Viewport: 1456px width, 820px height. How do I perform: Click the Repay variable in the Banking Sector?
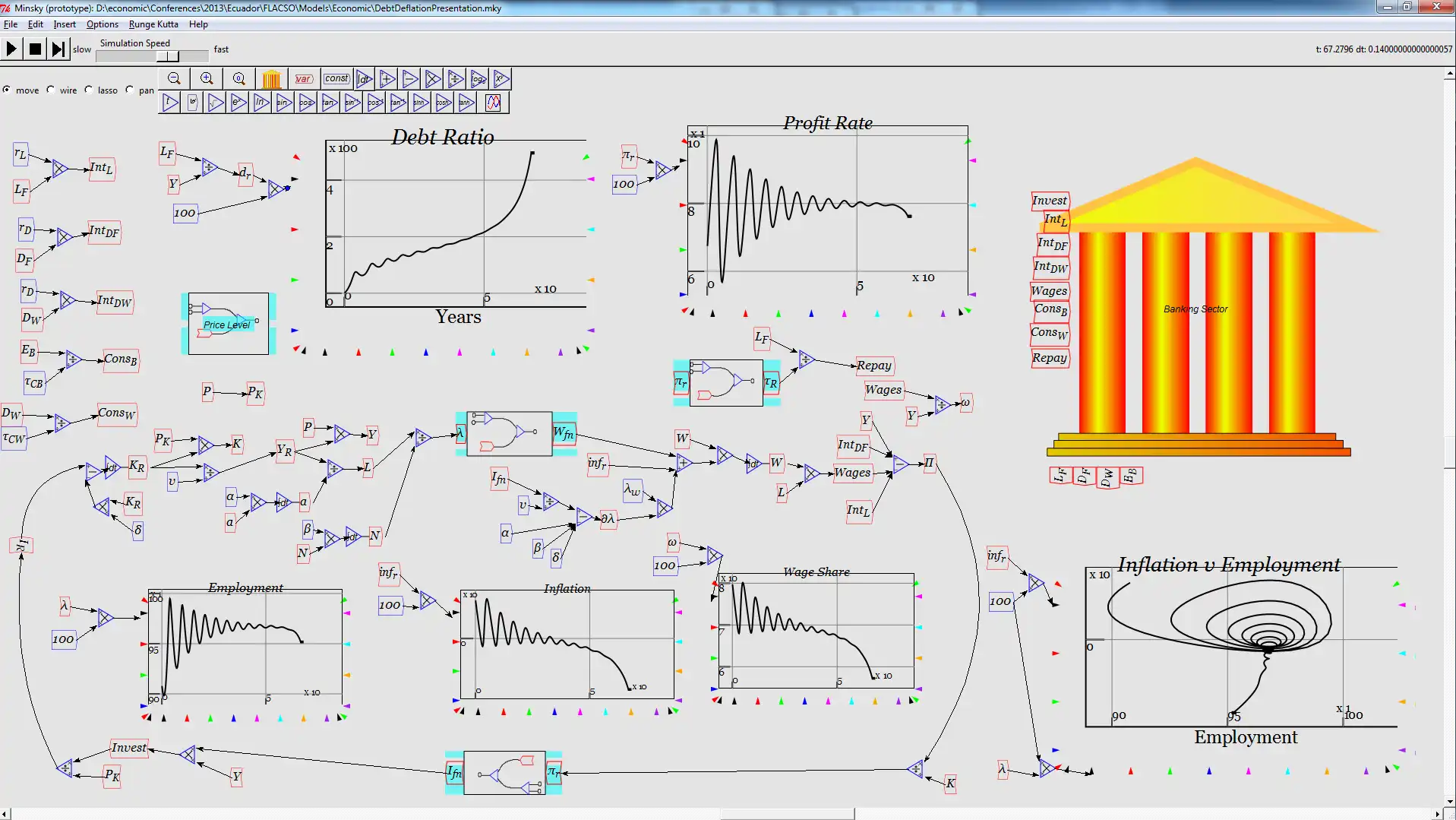pyautogui.click(x=1050, y=357)
